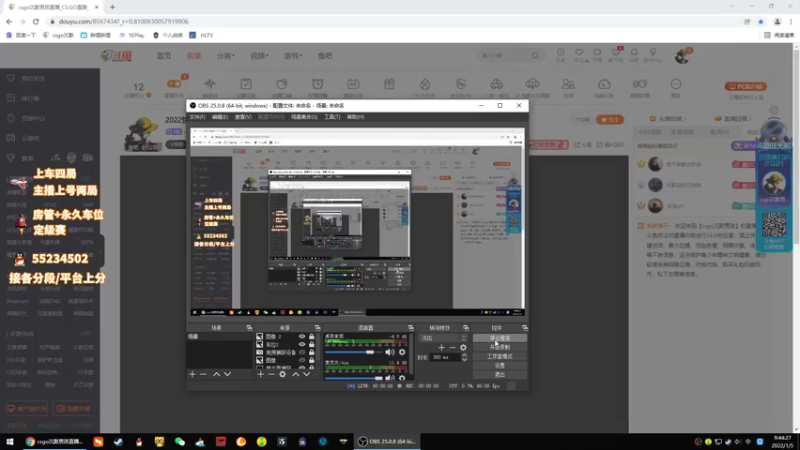Open OBS 工具(T) tools menu
This screenshot has height=450, width=800.
point(332,117)
